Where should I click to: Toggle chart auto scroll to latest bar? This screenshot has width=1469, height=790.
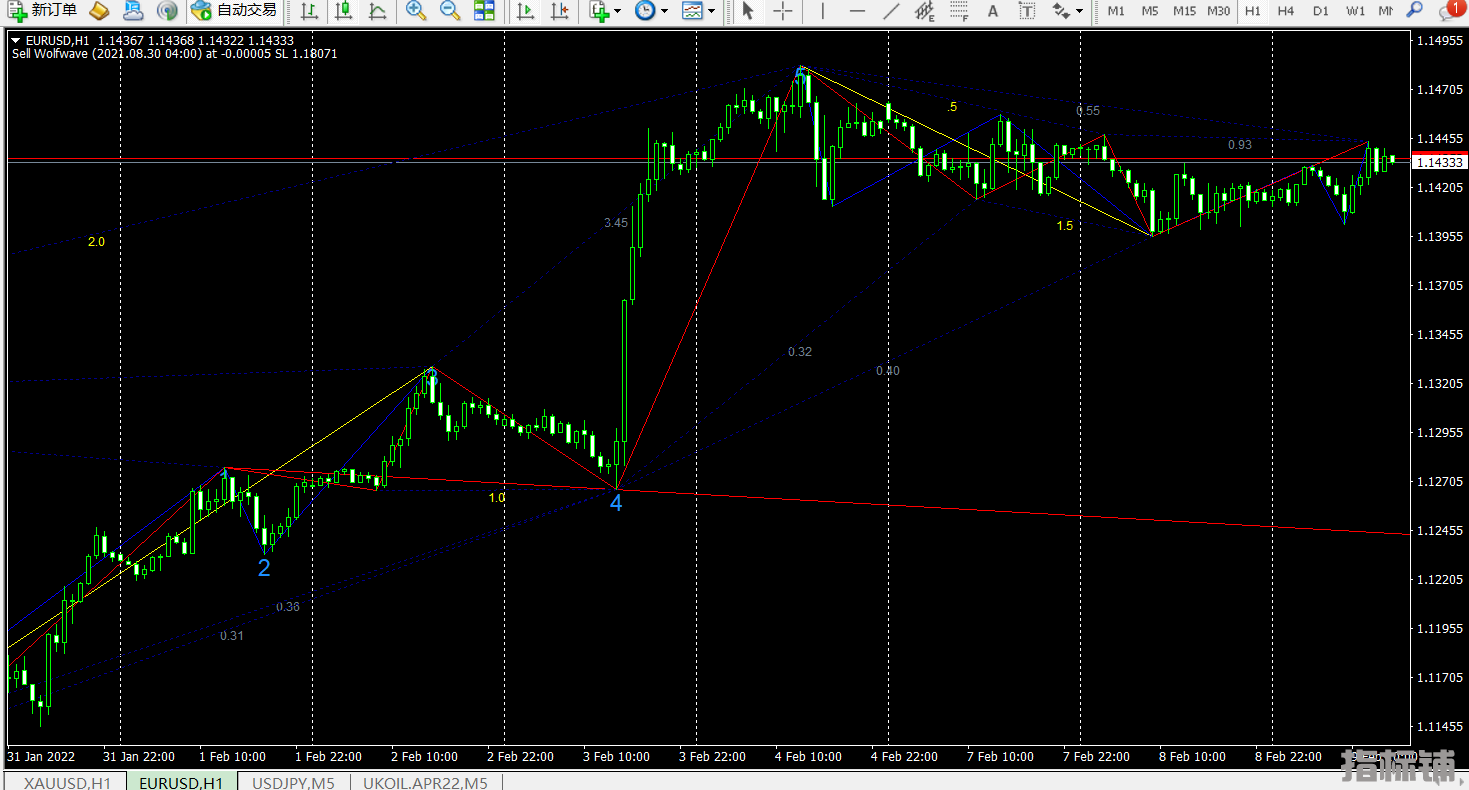click(x=526, y=11)
